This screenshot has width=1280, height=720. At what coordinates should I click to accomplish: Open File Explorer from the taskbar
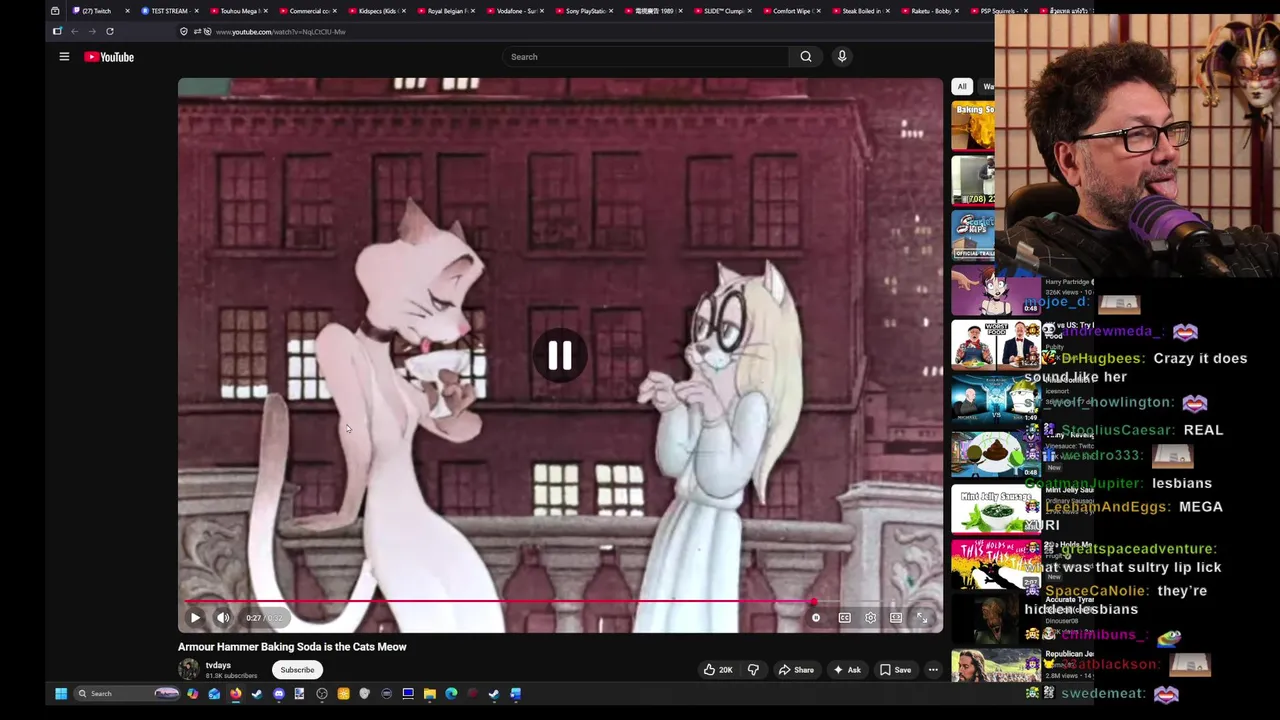click(430, 693)
